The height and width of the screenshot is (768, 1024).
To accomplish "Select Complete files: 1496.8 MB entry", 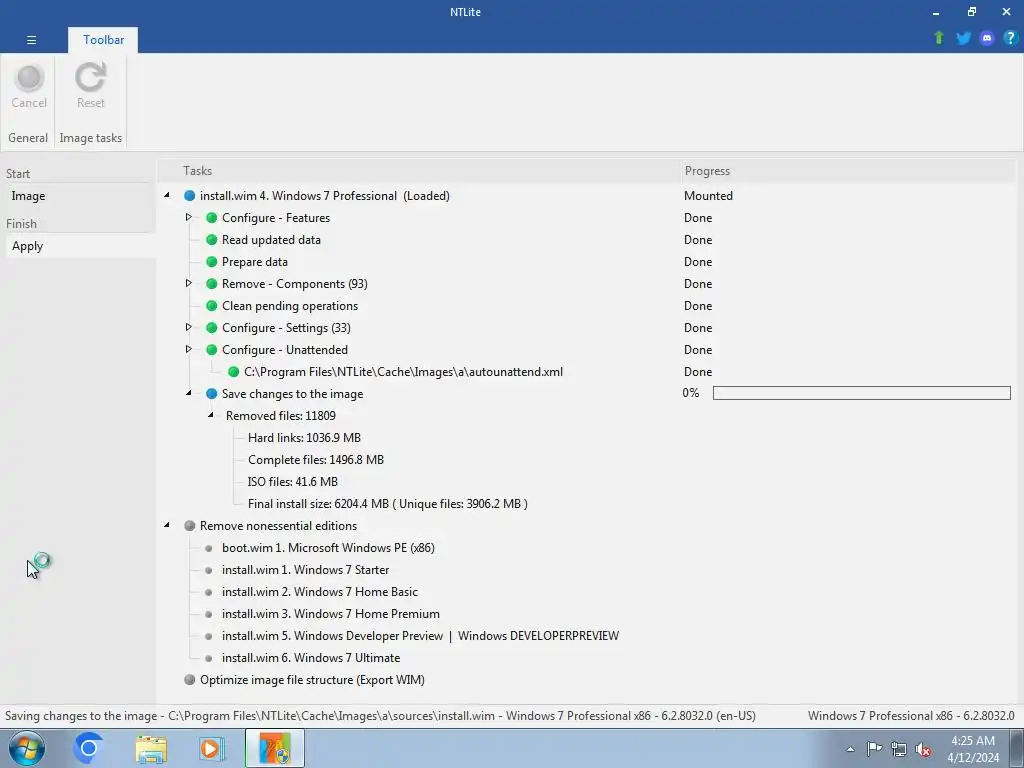I will tap(315, 460).
